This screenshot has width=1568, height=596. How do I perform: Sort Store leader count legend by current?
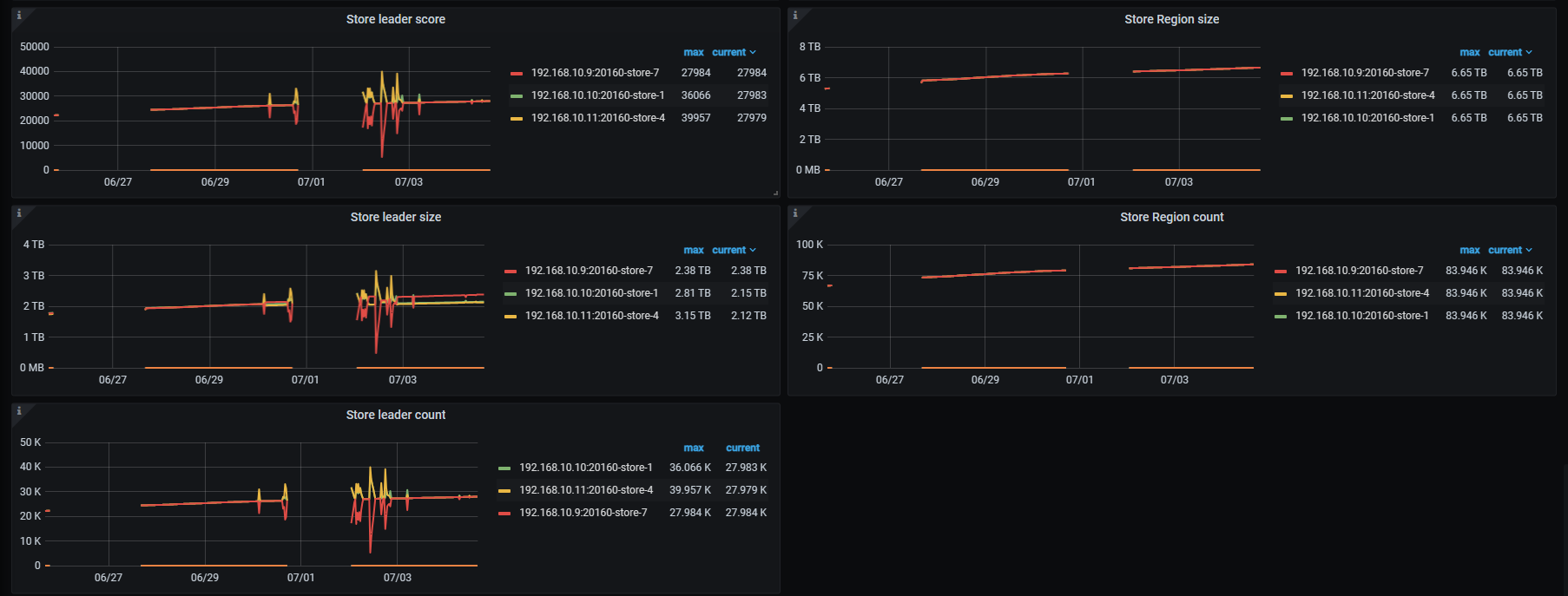pos(742,448)
